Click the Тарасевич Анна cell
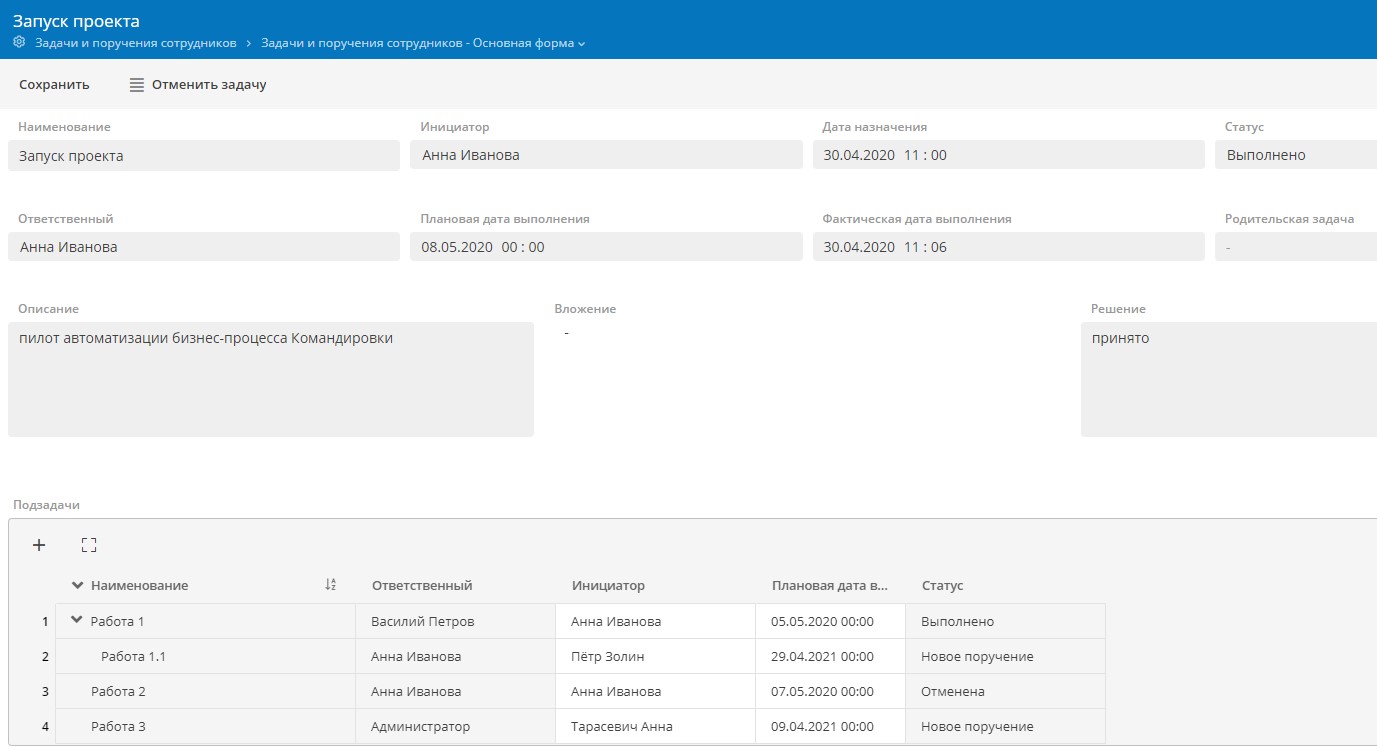The height and width of the screenshot is (756, 1377). [655, 727]
